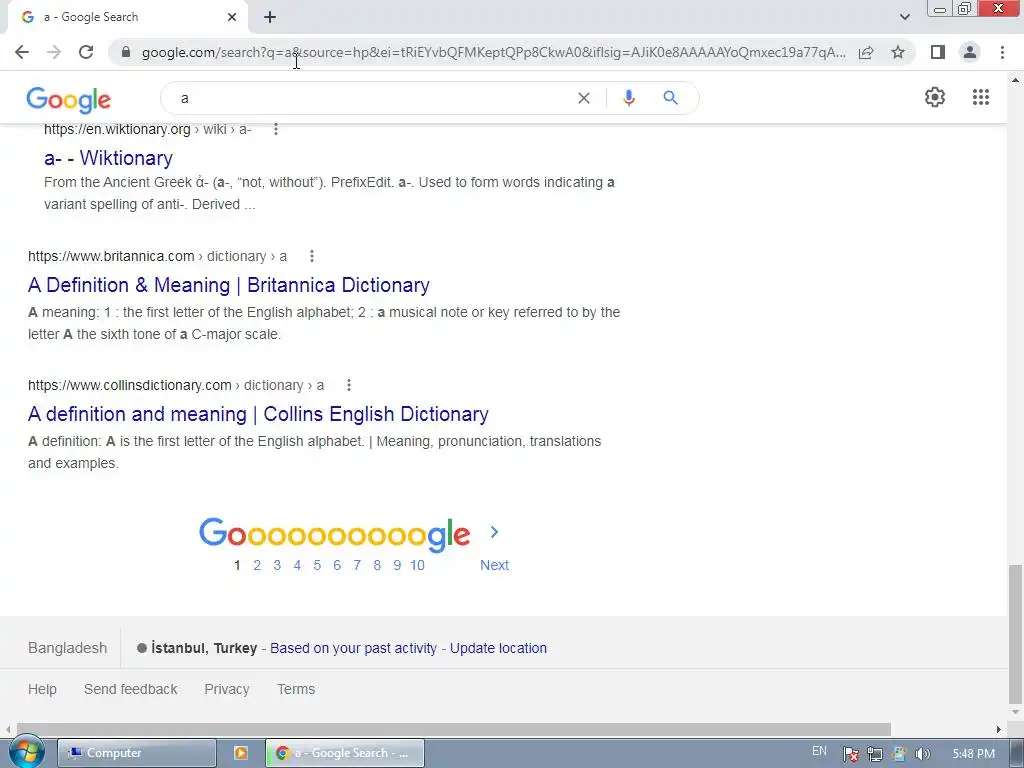Click the pagination right chevron arrow
Screen dimensions: 1024x768
494,532
